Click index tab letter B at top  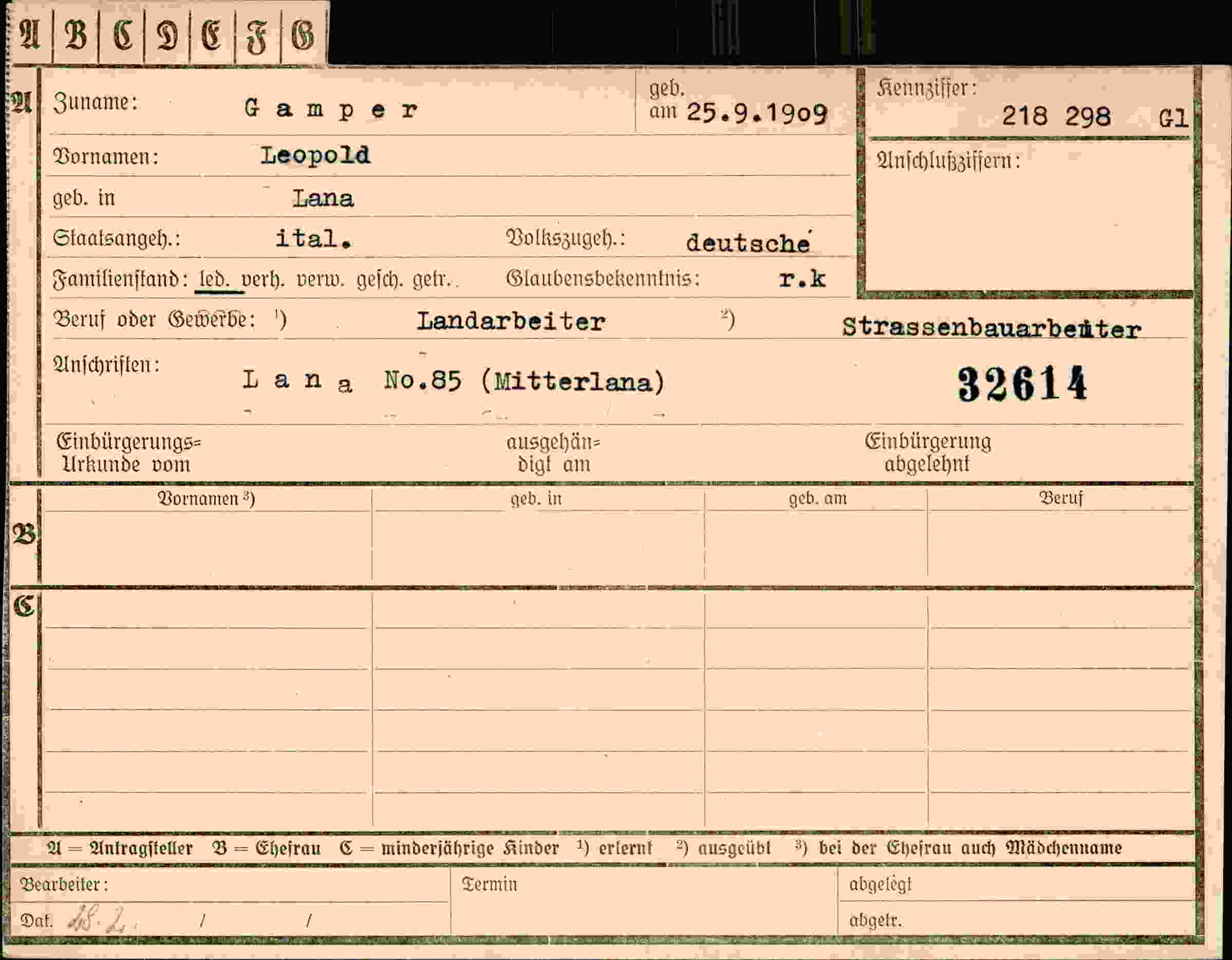[x=76, y=34]
